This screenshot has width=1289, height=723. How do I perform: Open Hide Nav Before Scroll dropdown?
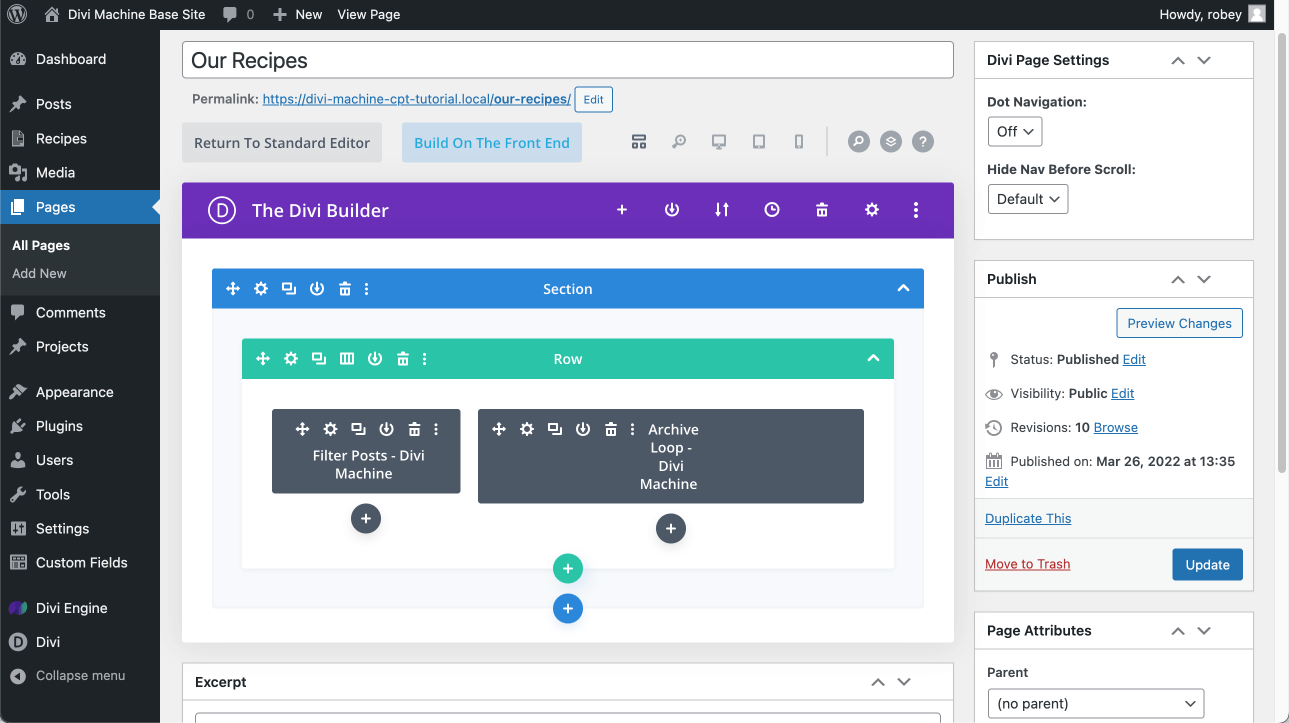tap(1028, 199)
